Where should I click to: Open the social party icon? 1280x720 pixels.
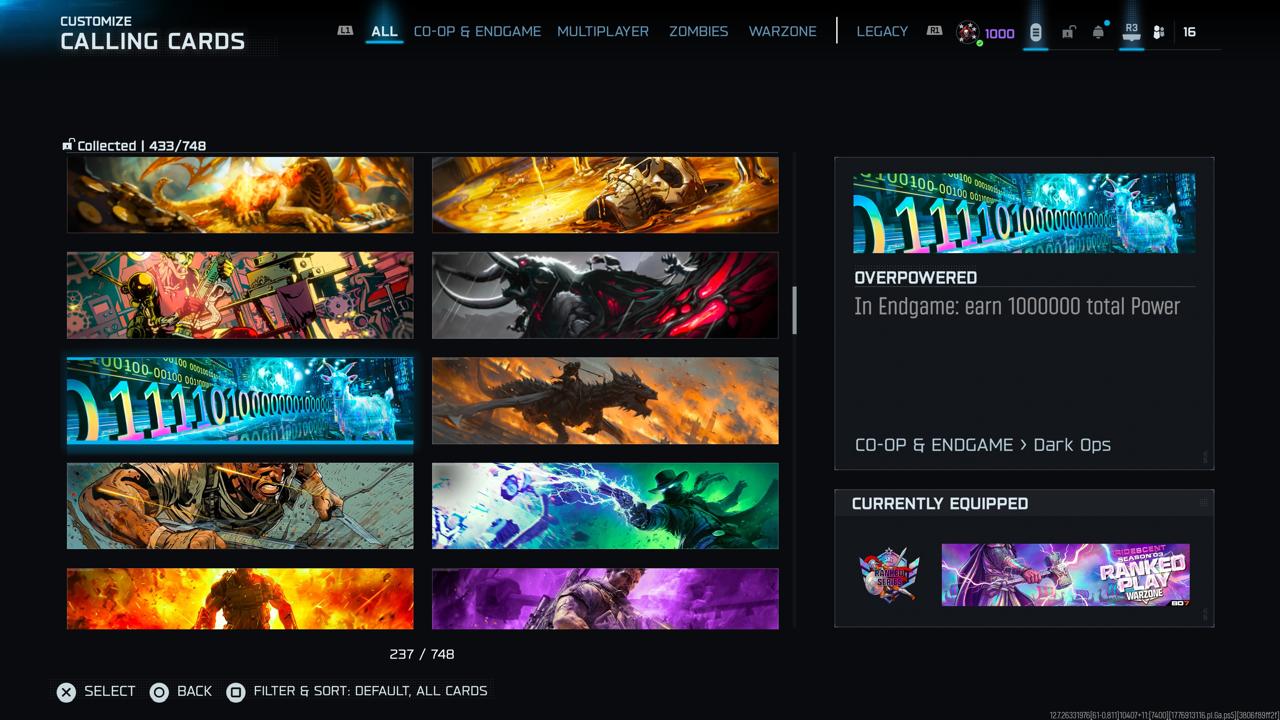tap(1159, 32)
